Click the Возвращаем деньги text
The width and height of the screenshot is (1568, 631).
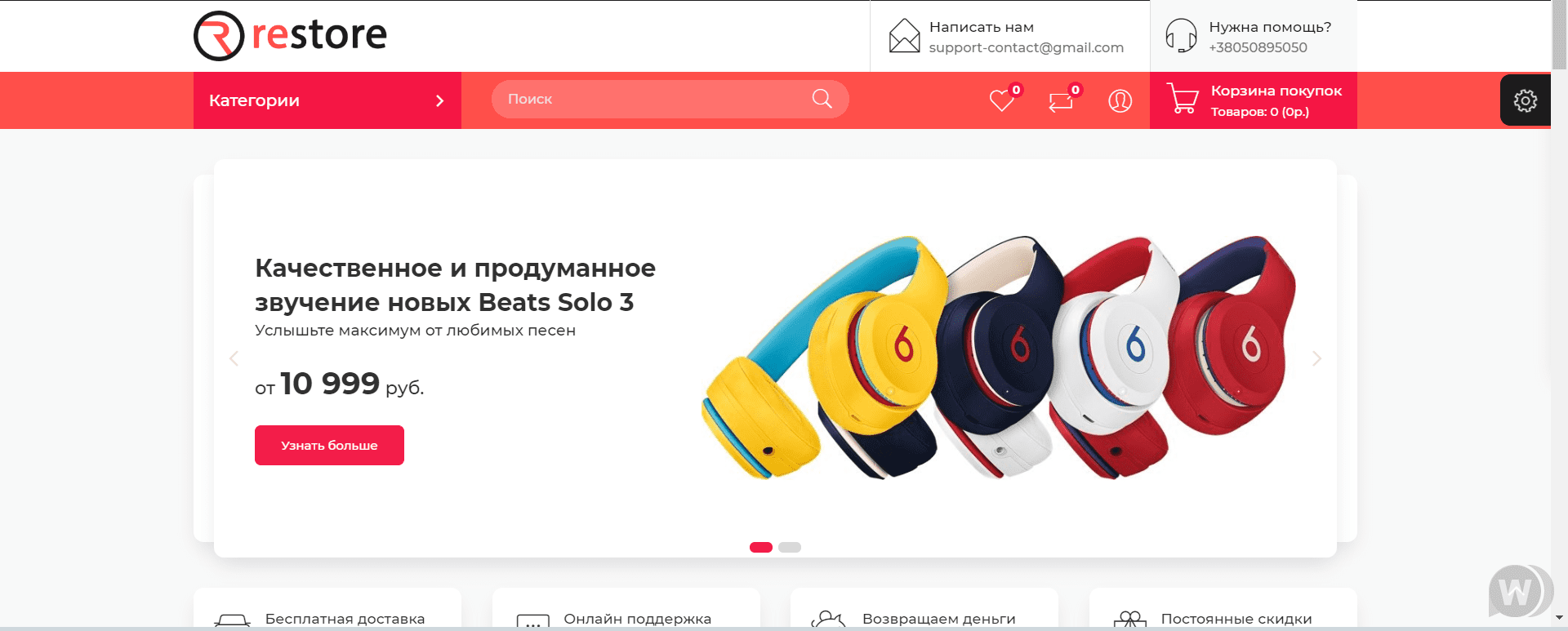click(x=938, y=619)
